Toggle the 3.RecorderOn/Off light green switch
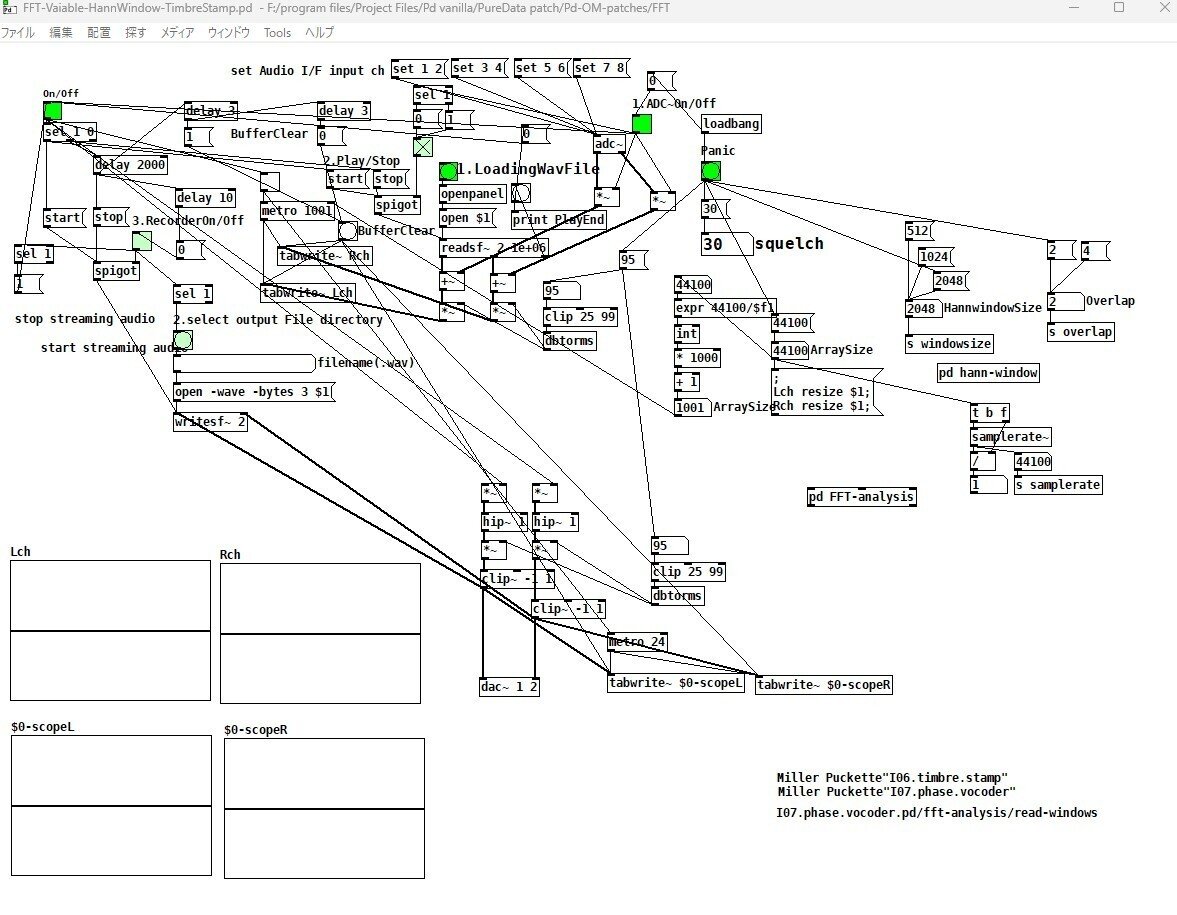Viewport: 1177px width, 915px height. pyautogui.click(x=142, y=241)
